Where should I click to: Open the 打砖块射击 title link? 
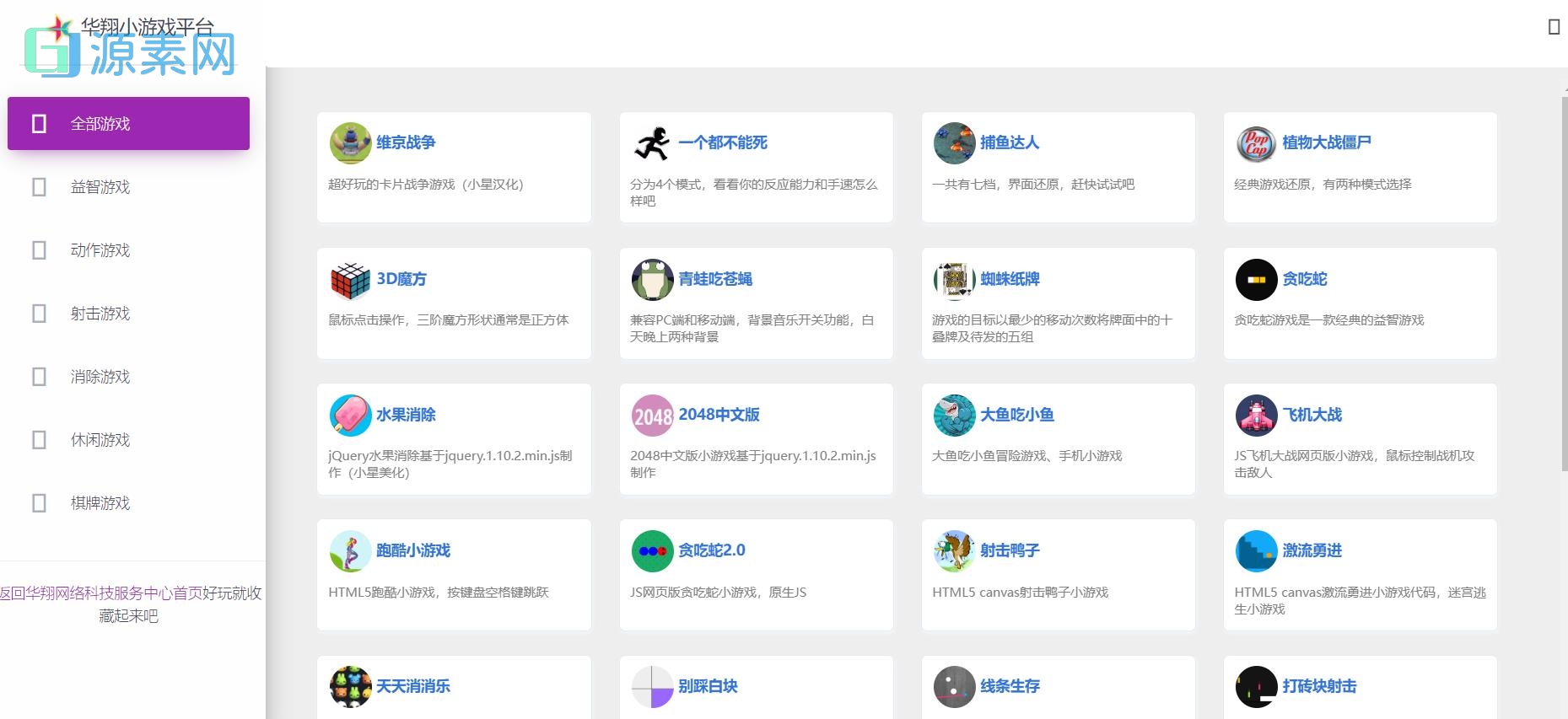pyautogui.click(x=1319, y=686)
